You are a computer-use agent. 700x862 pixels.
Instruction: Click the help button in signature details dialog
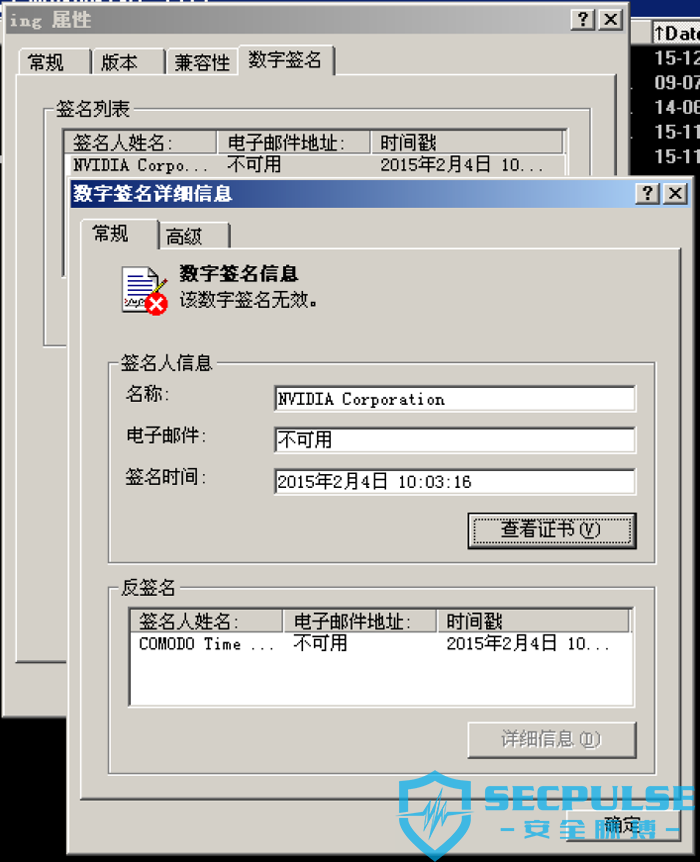point(647,194)
